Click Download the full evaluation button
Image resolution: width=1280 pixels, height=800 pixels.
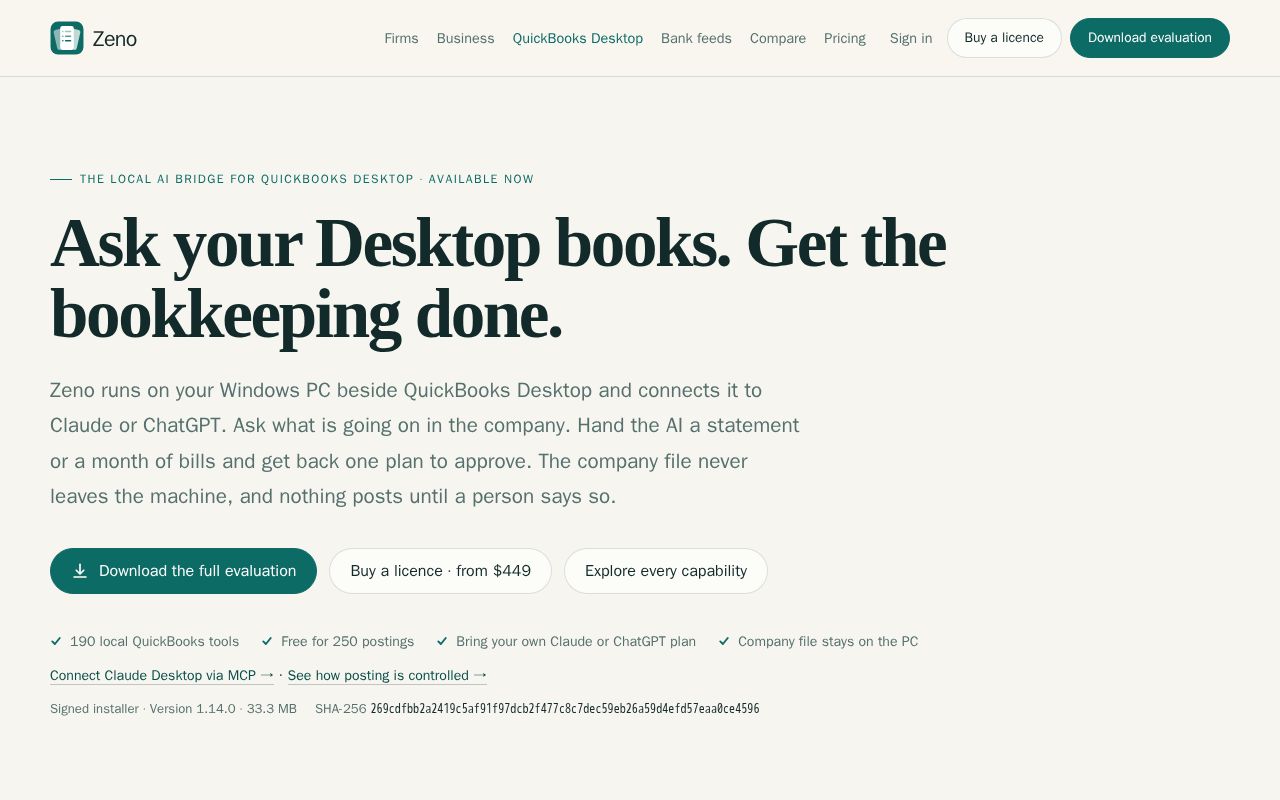183,571
